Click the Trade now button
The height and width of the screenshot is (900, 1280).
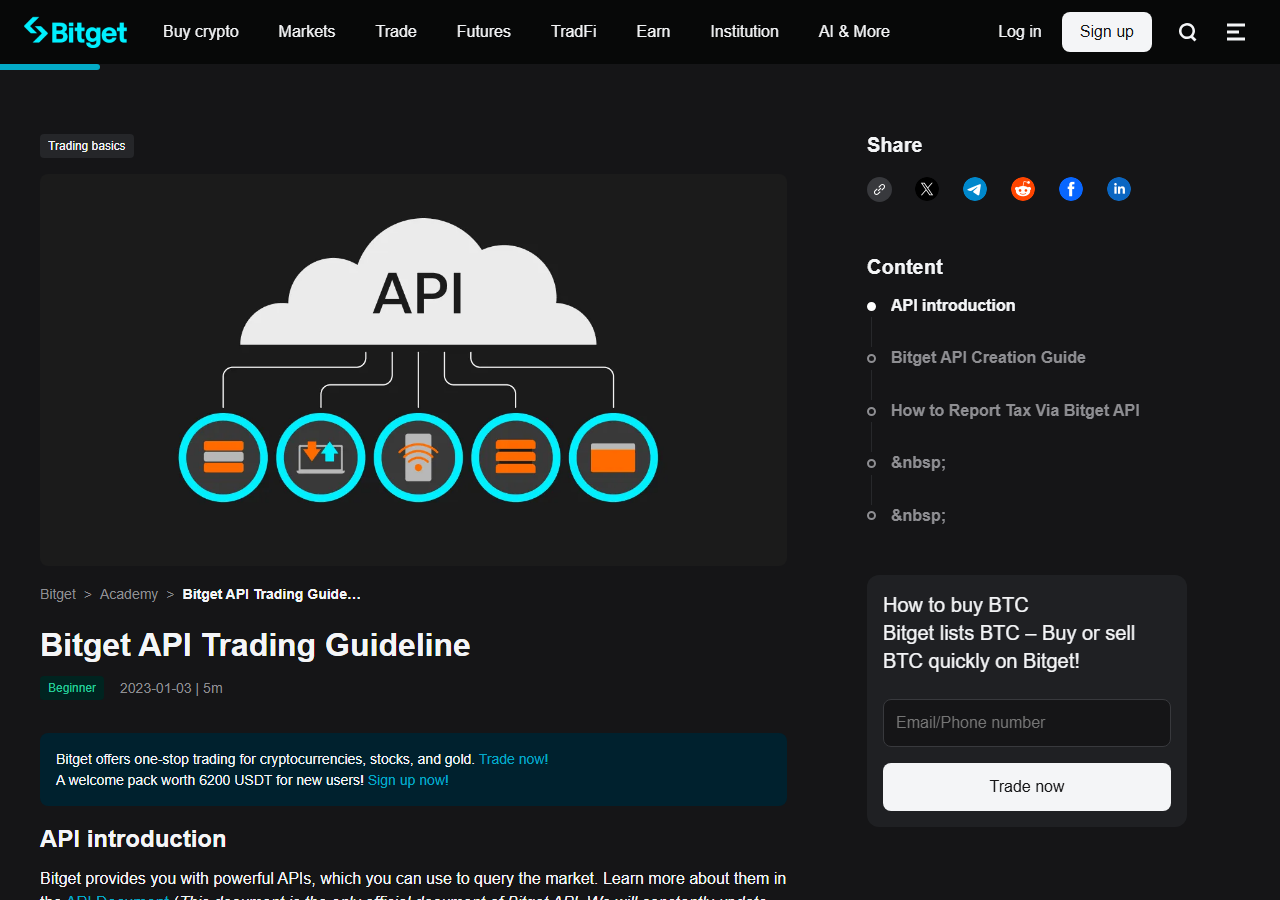point(1027,787)
